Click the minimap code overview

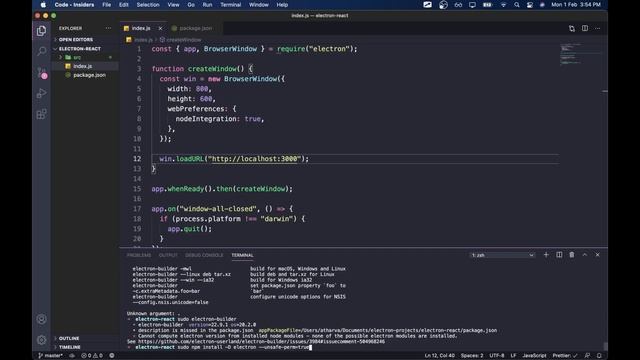click(580, 55)
